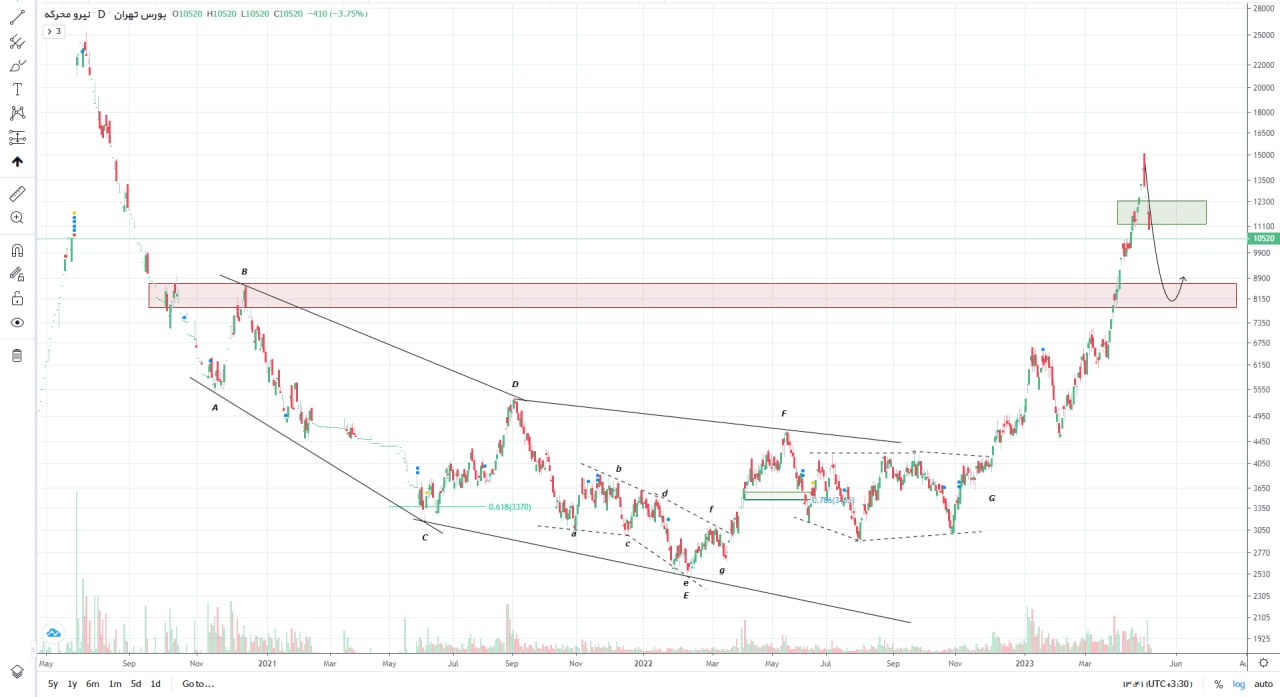1280x697 pixels.
Task: Toggle log scale at bottom right
Action: coord(1237,684)
